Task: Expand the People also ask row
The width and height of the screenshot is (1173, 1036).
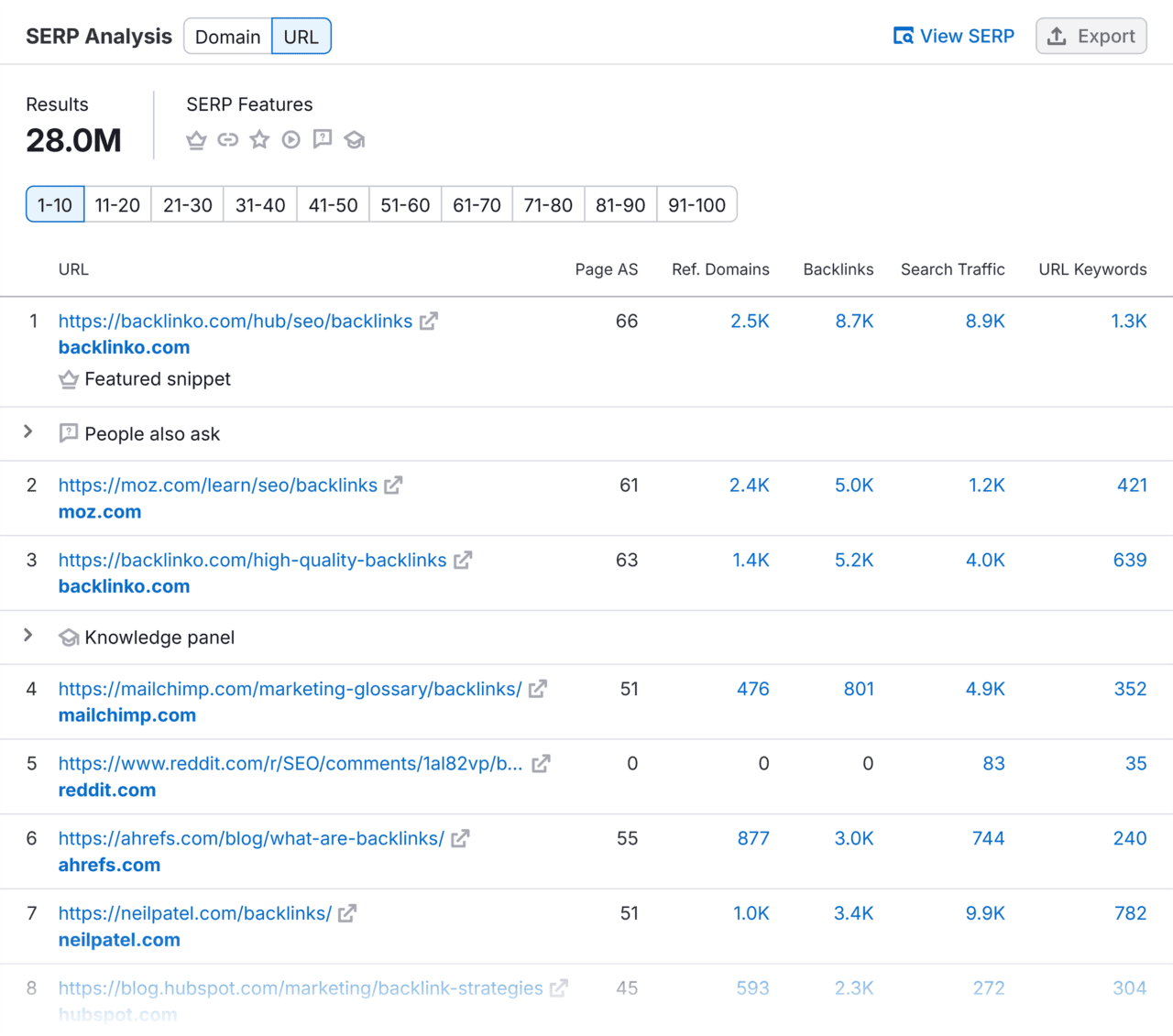Action: click(27, 431)
